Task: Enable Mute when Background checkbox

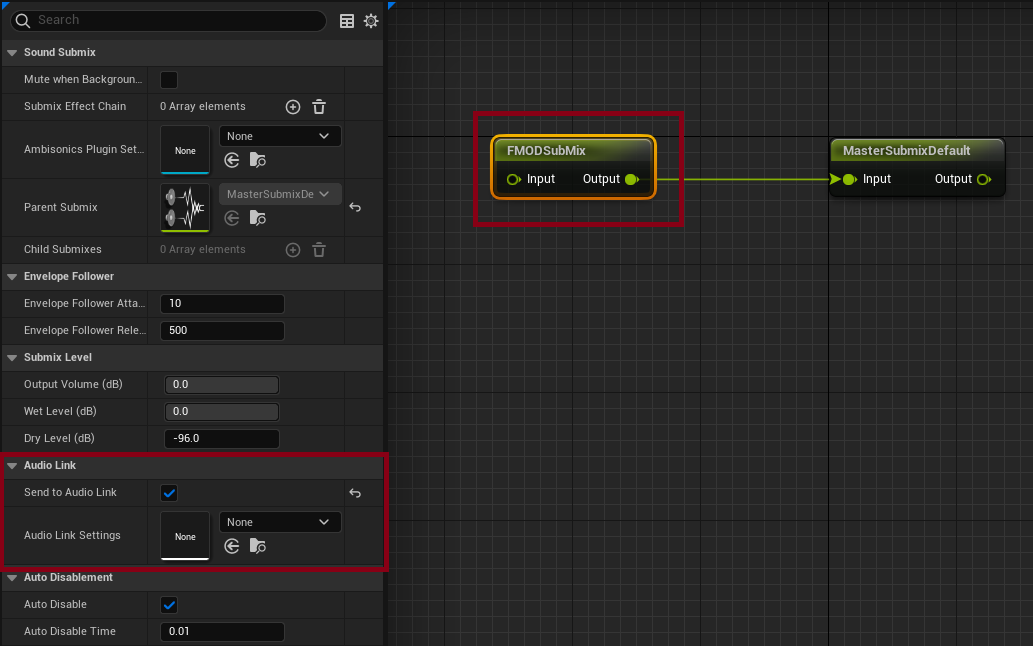Action: 169,80
